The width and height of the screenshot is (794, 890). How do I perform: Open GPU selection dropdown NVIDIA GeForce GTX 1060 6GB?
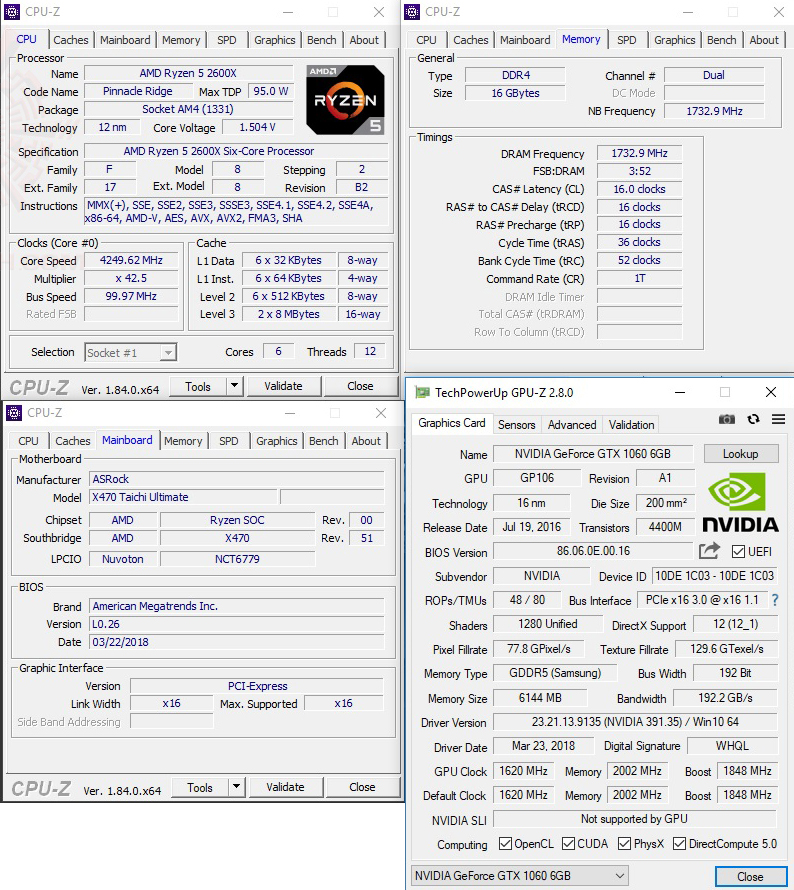pos(519,875)
